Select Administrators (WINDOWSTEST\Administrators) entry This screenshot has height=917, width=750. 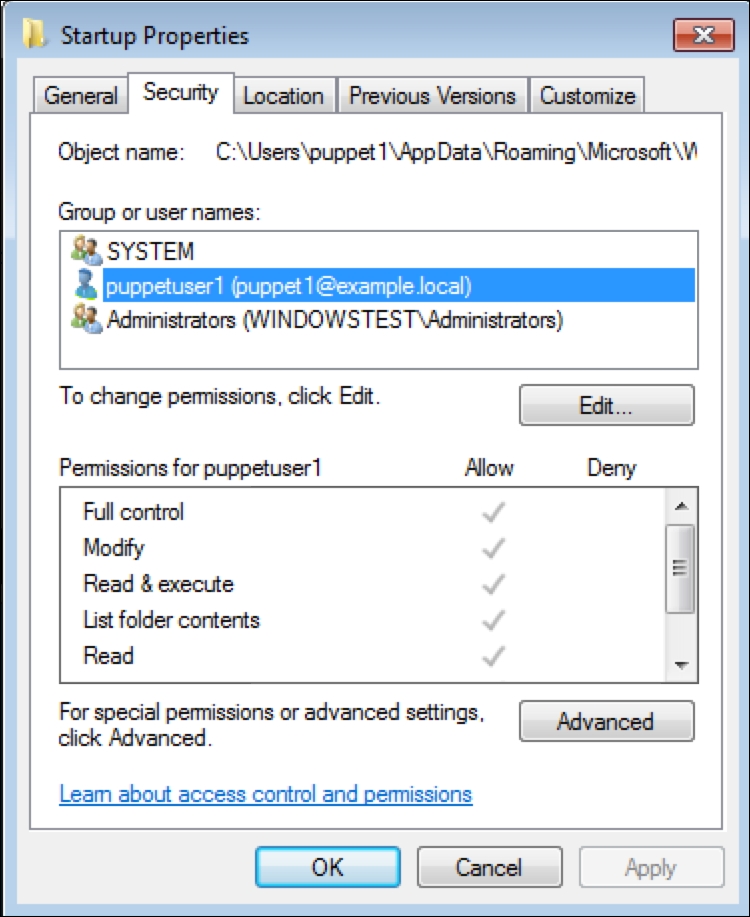coord(335,320)
